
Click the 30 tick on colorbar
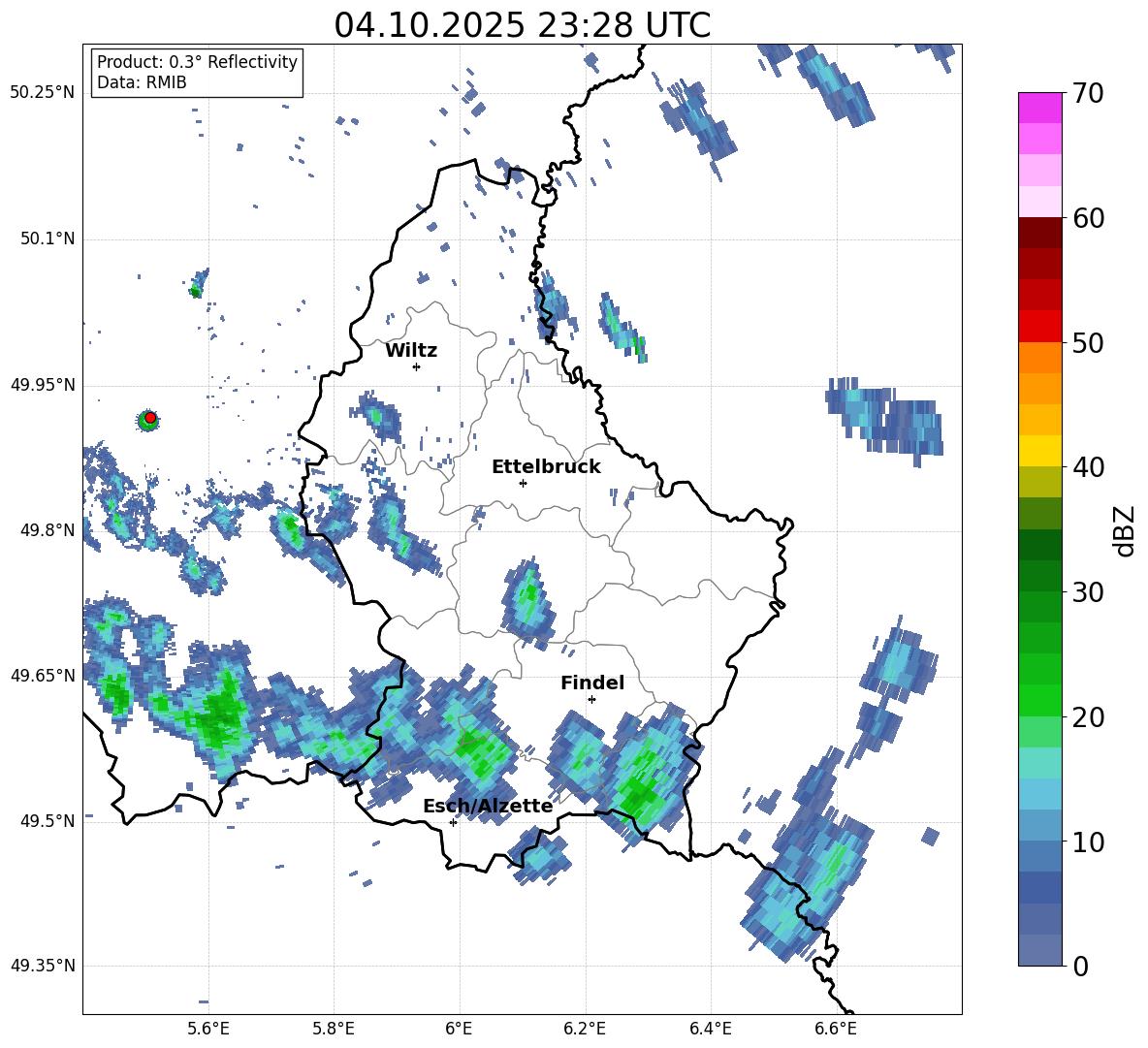[x=1088, y=592]
